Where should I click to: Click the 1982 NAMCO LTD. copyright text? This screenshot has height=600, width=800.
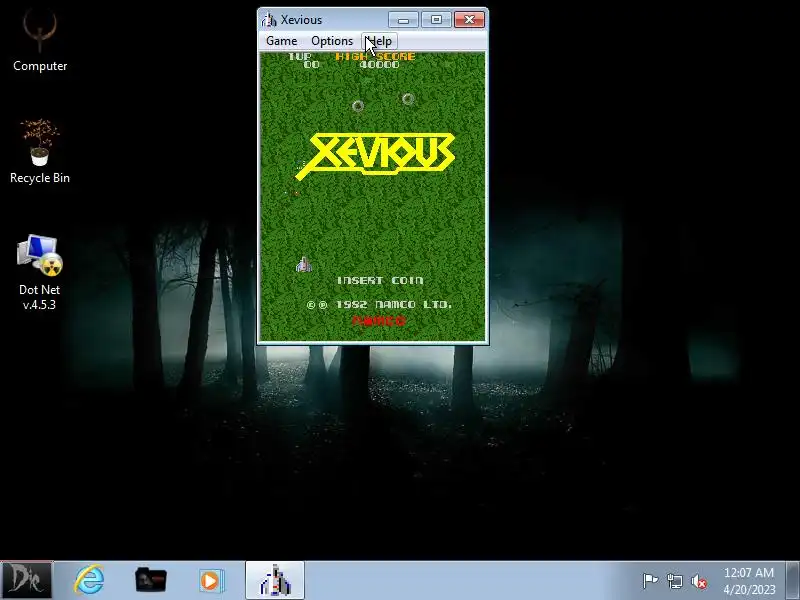tap(379, 305)
